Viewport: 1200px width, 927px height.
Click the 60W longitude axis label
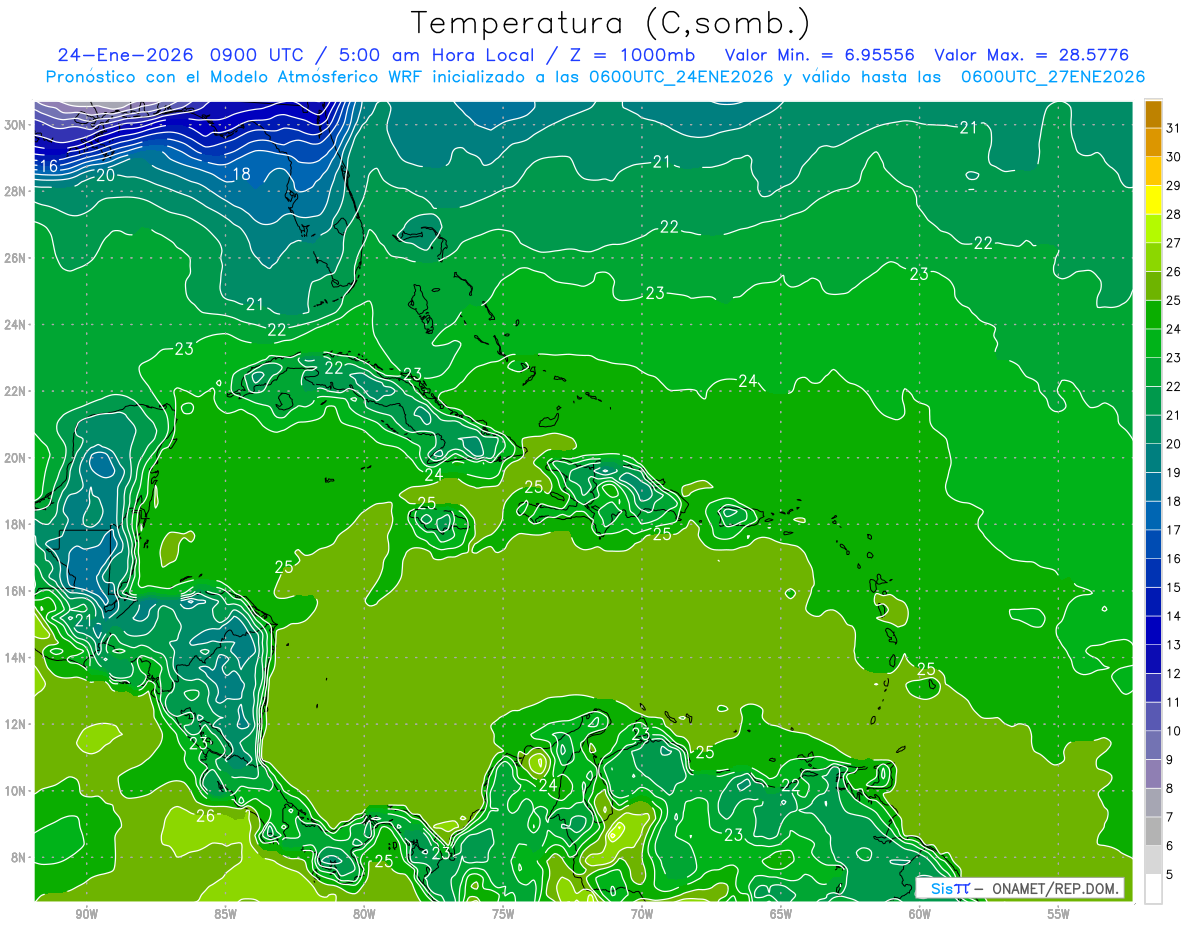pos(920,914)
